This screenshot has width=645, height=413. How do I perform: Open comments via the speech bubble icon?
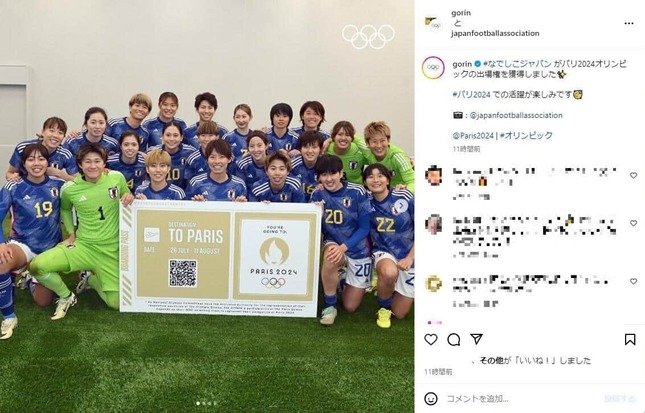[454, 339]
